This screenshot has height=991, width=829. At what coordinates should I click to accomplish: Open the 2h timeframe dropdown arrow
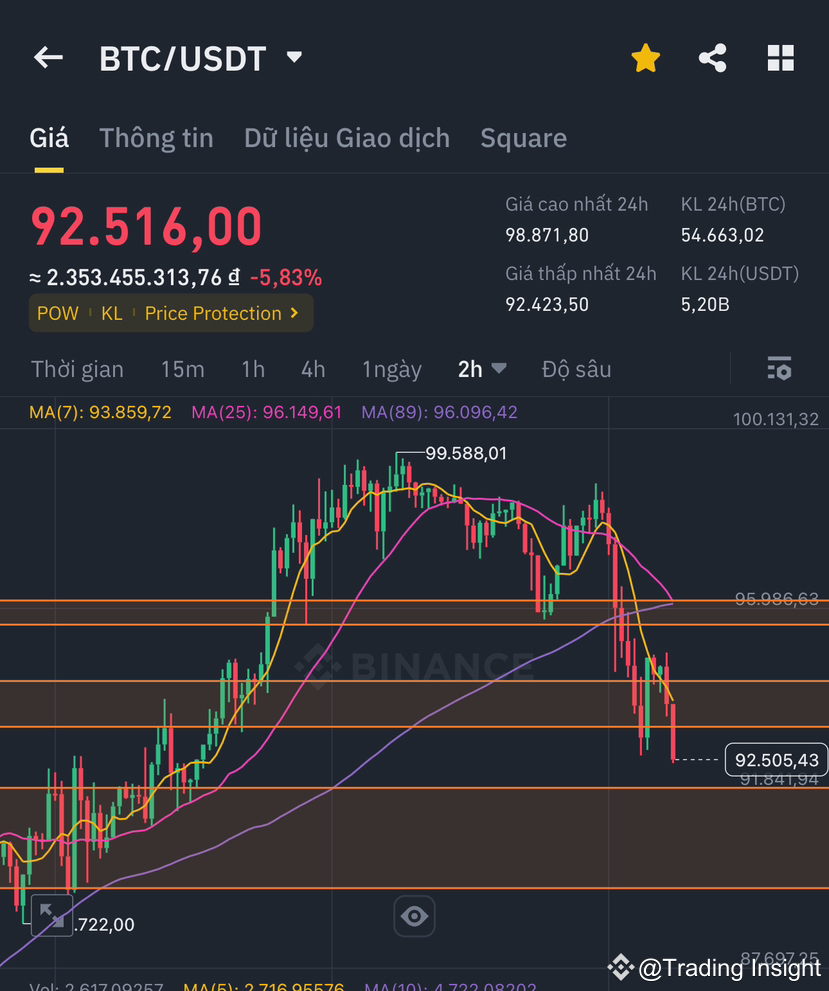(x=499, y=369)
